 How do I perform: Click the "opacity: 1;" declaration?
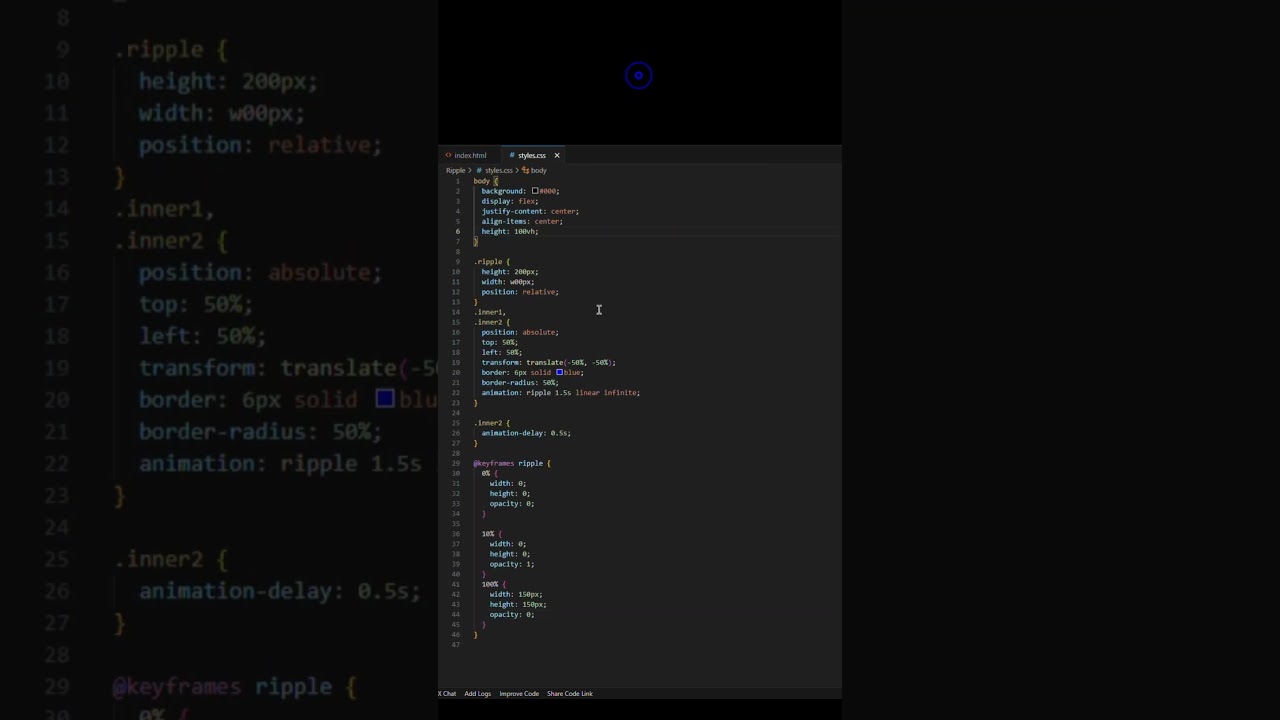pyautogui.click(x=512, y=564)
